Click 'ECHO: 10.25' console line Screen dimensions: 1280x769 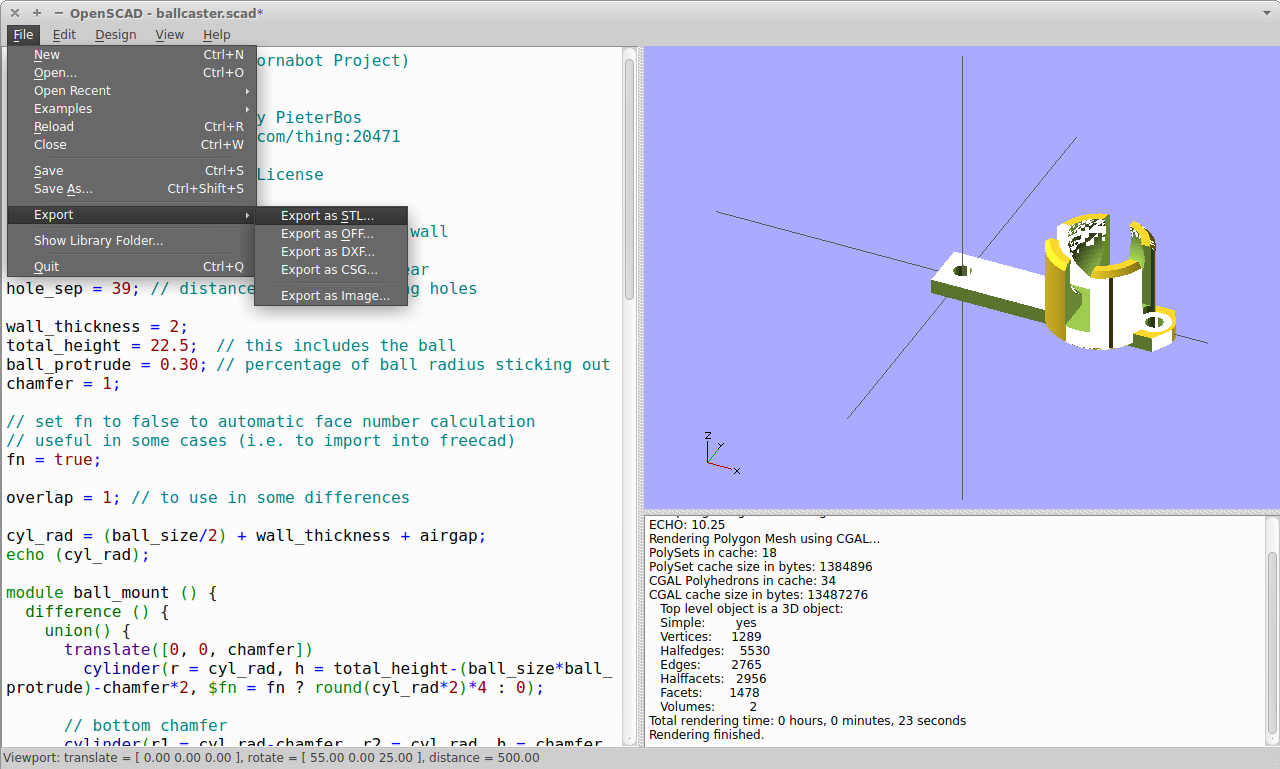pyautogui.click(x=686, y=525)
